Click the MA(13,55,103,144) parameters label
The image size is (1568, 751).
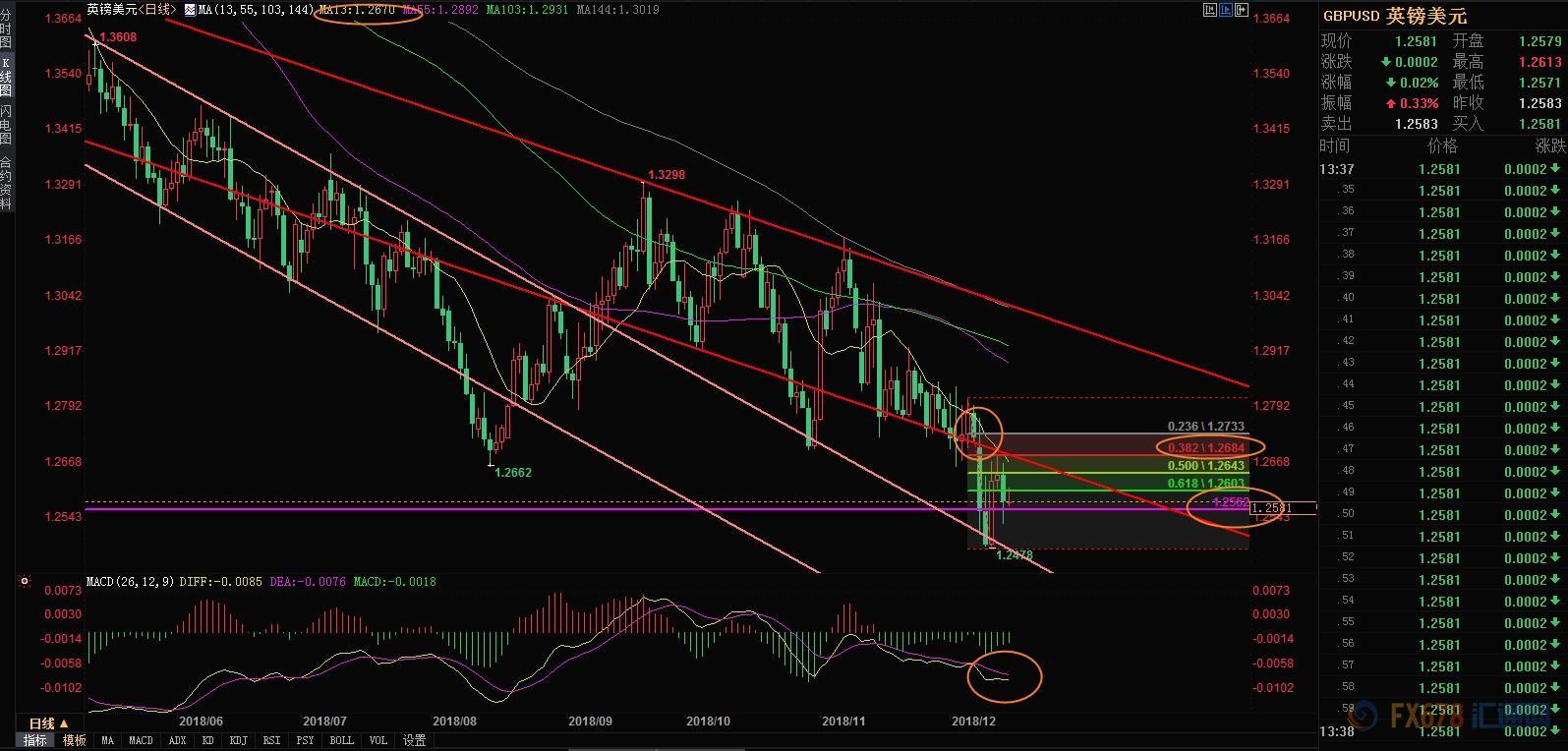(x=256, y=10)
